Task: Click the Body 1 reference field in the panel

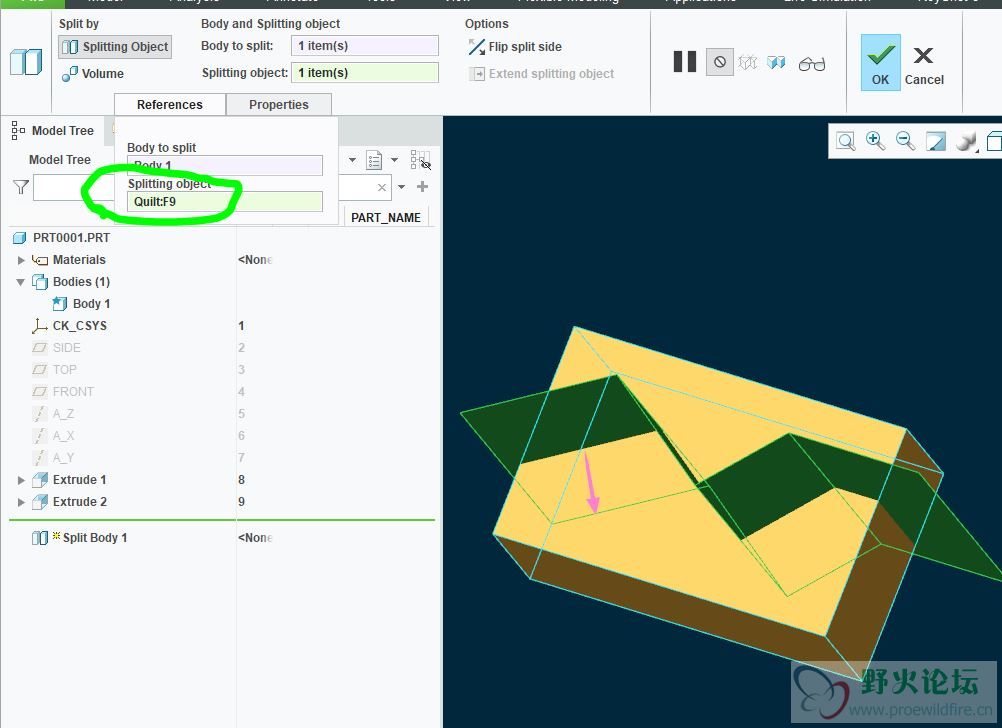Action: (x=225, y=165)
